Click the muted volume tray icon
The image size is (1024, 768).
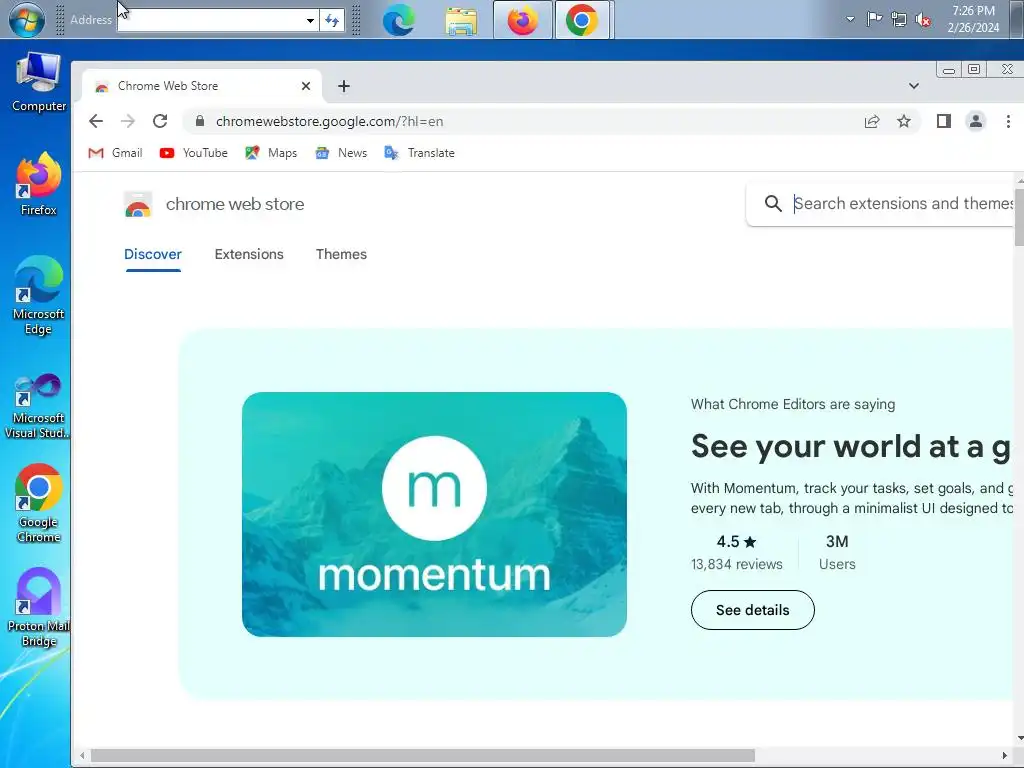tap(923, 20)
